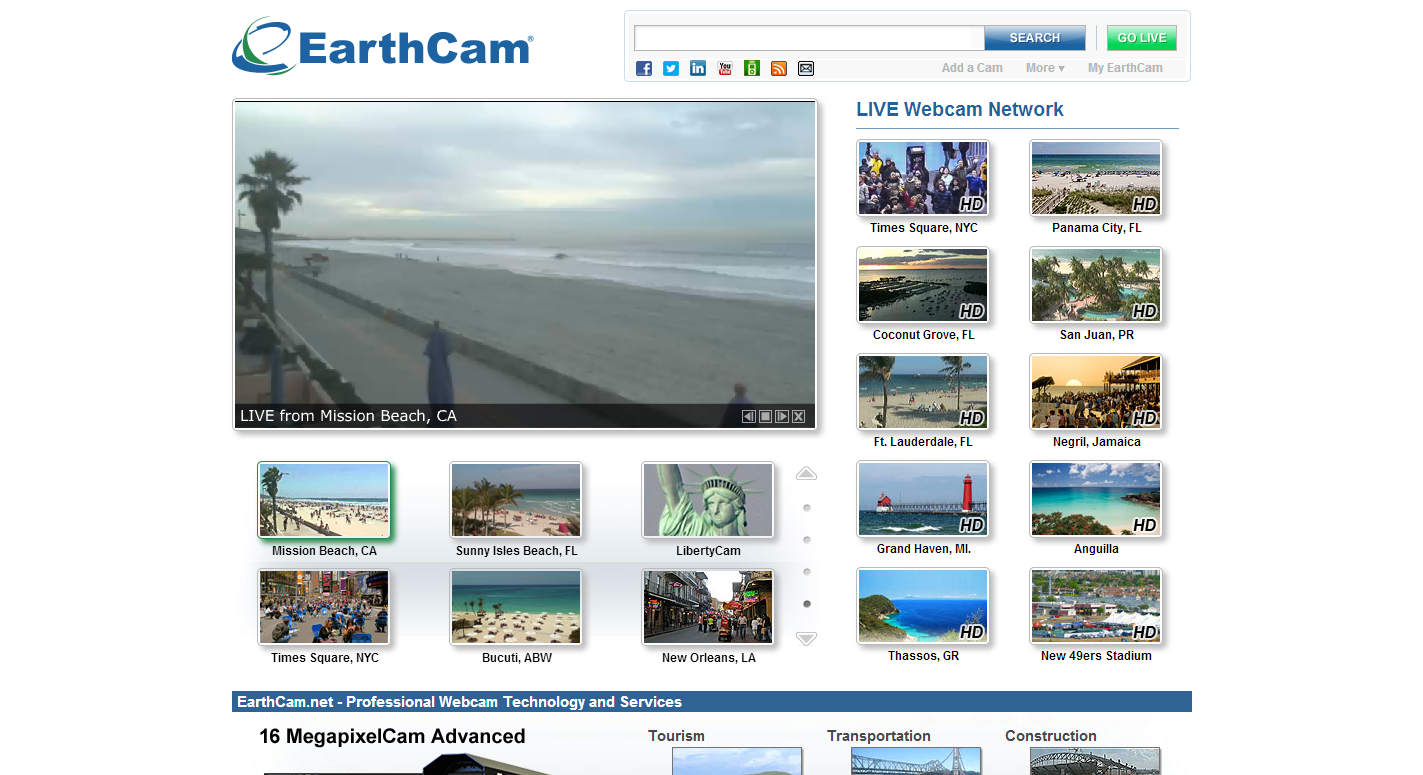Open the Panama City, FL thumbnail

pyautogui.click(x=1096, y=178)
